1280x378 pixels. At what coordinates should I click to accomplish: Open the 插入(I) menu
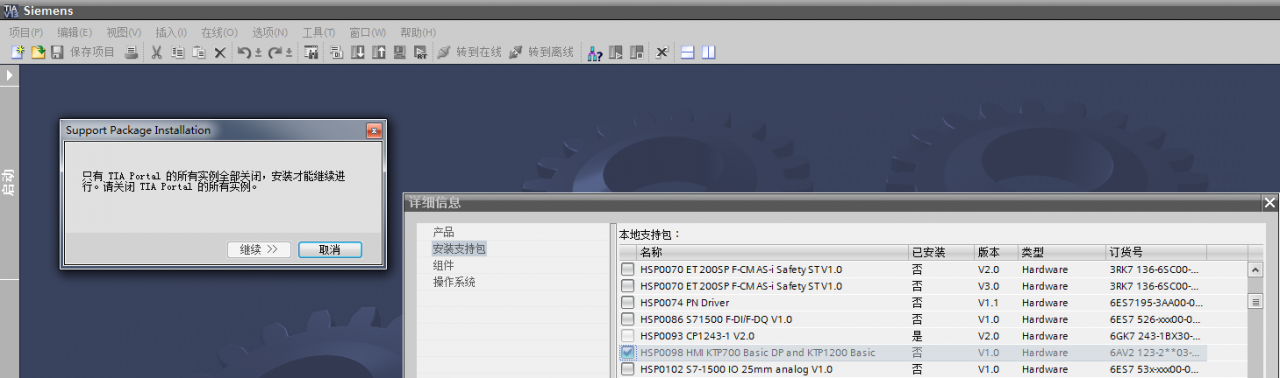click(x=171, y=32)
